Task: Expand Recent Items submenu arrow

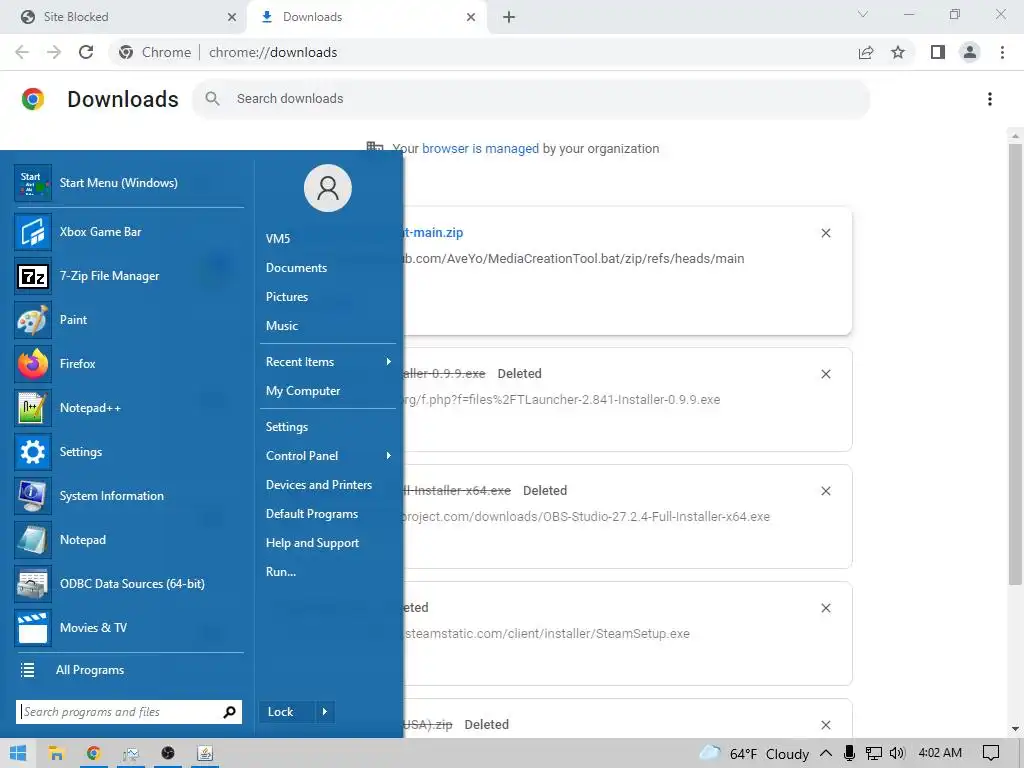Action: [x=389, y=362]
